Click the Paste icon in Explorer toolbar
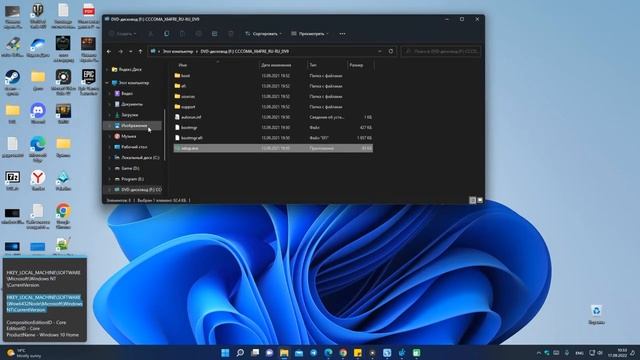 click(182, 34)
